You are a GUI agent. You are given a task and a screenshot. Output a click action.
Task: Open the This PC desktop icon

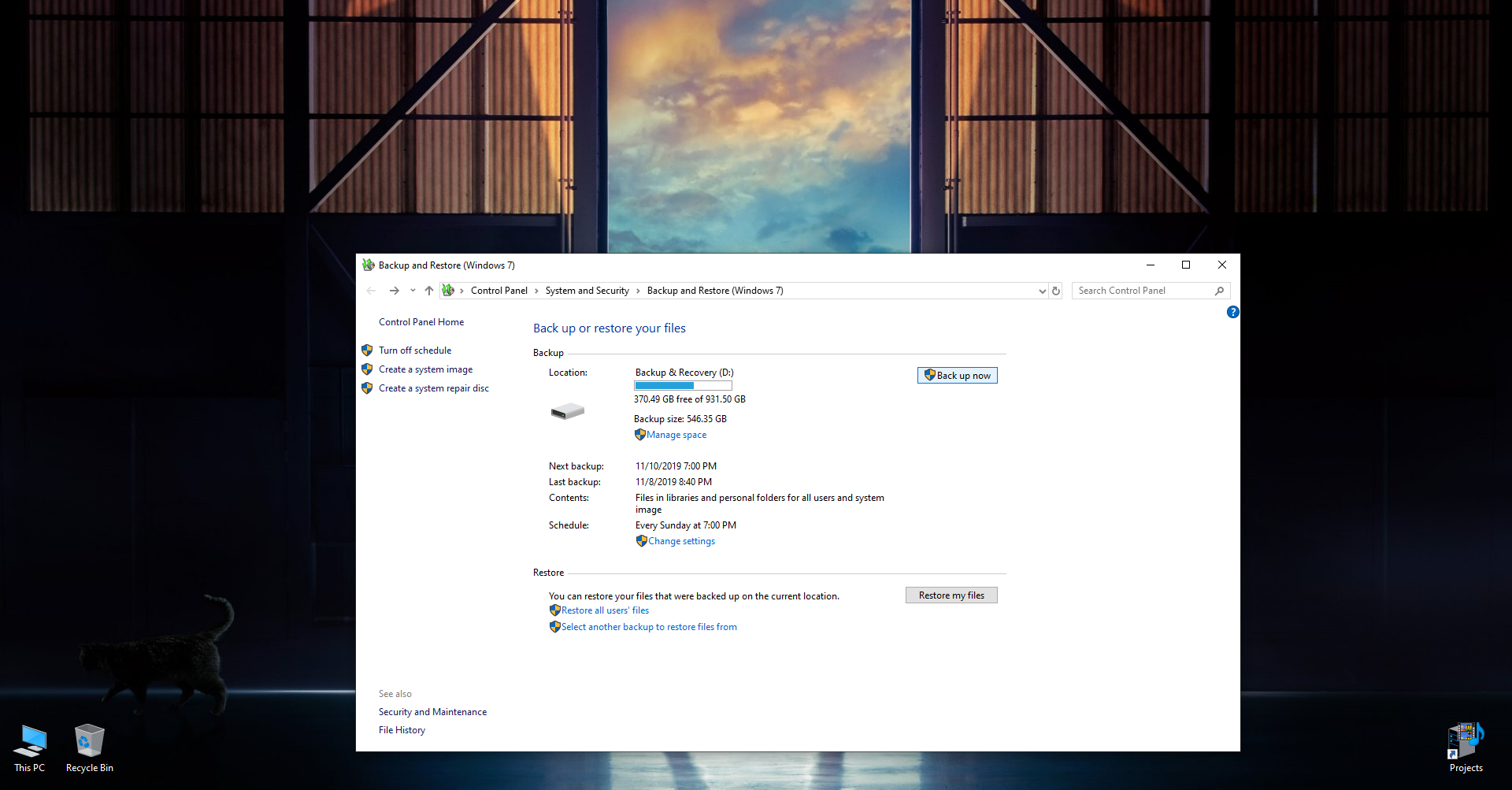(30, 748)
